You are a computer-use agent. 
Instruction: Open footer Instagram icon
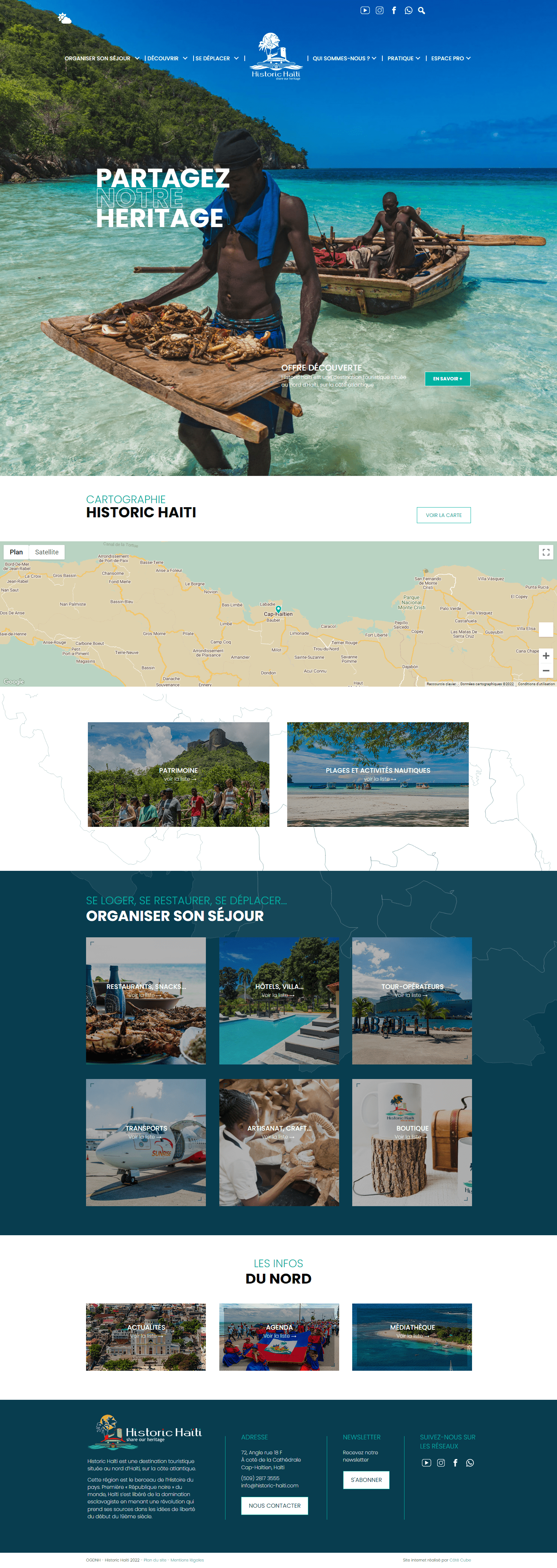(441, 1463)
